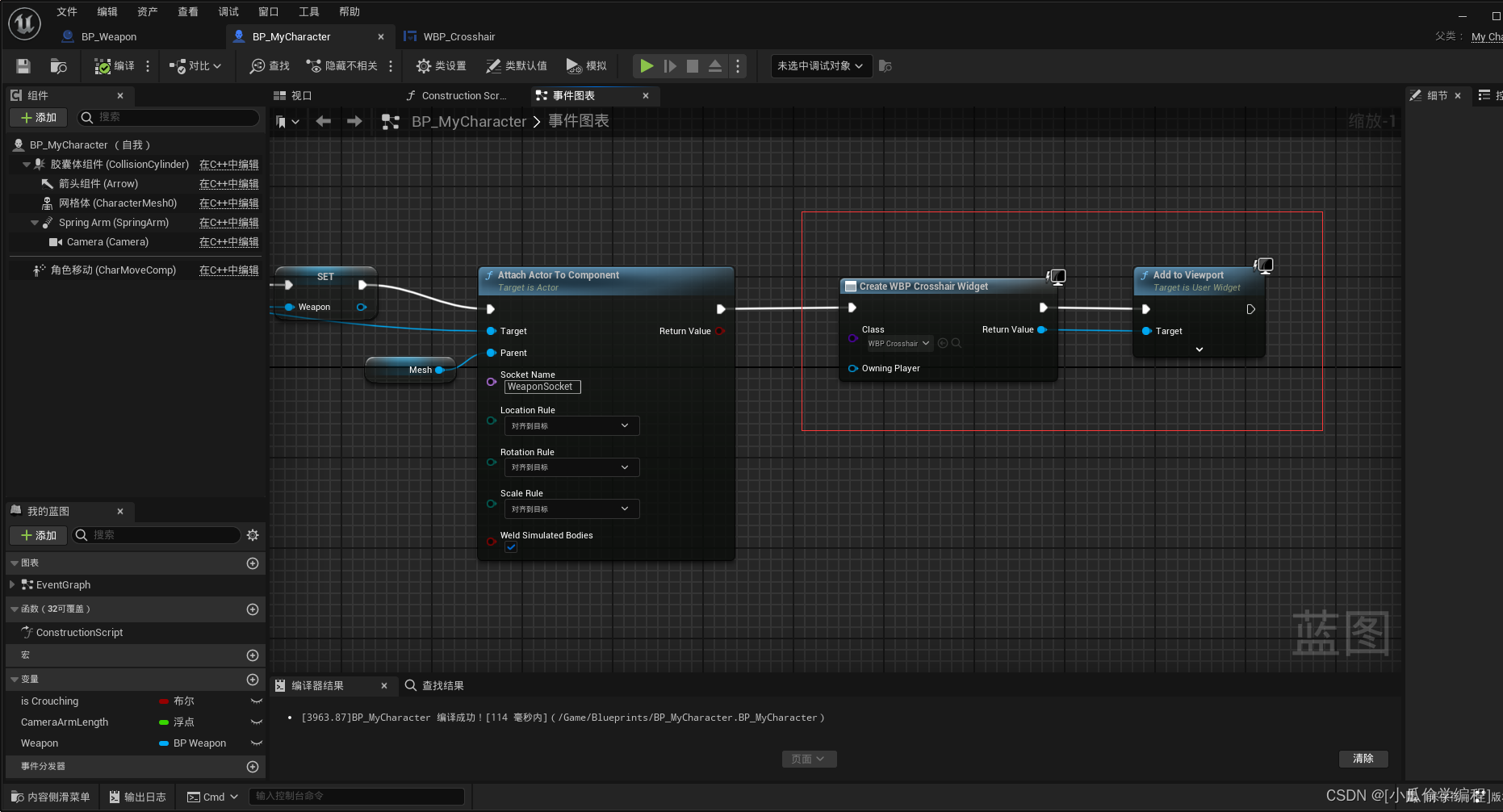Switch to the BP_Weapon tab
Screen dimensions: 1503x812
pyautogui.click(x=109, y=36)
